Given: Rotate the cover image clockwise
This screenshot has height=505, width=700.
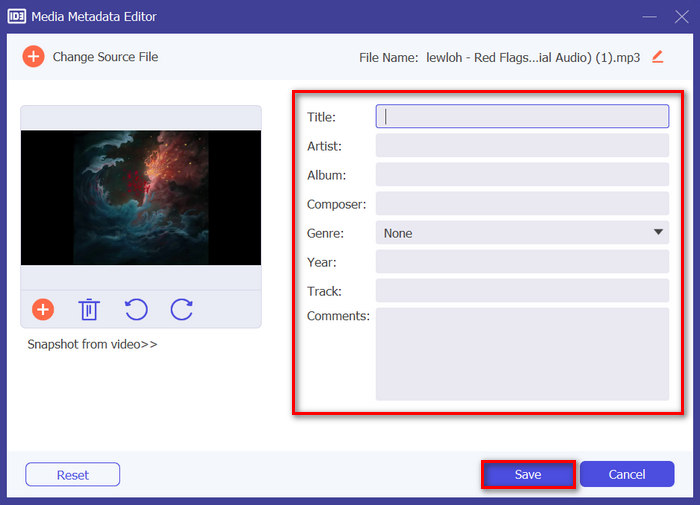Looking at the screenshot, I should coord(182,309).
